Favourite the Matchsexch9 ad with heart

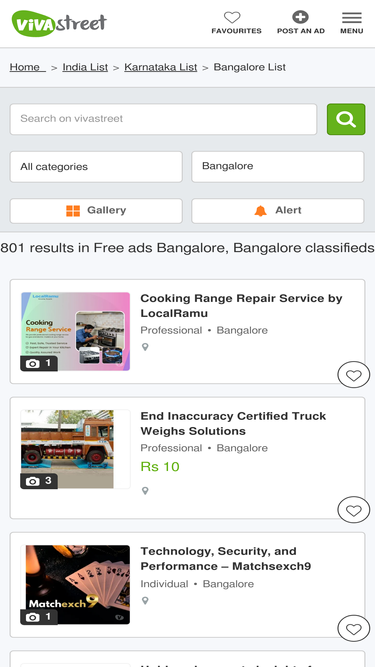tap(353, 628)
